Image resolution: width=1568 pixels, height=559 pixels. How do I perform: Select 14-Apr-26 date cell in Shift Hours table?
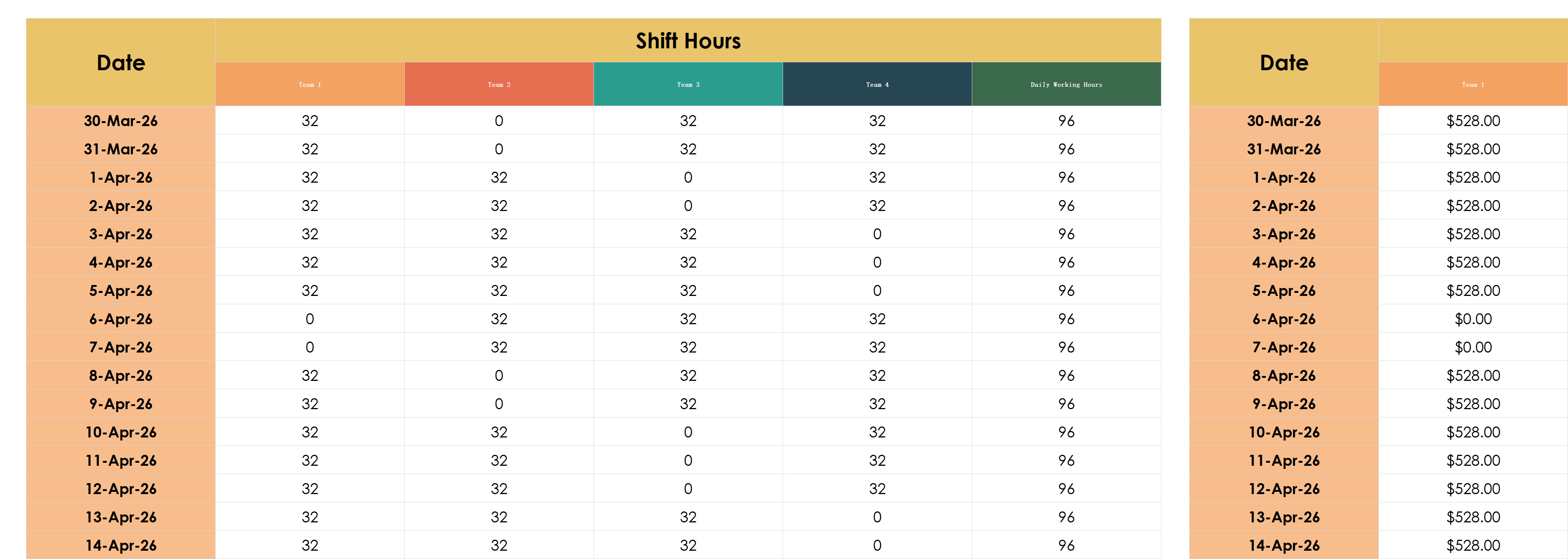[x=120, y=545]
